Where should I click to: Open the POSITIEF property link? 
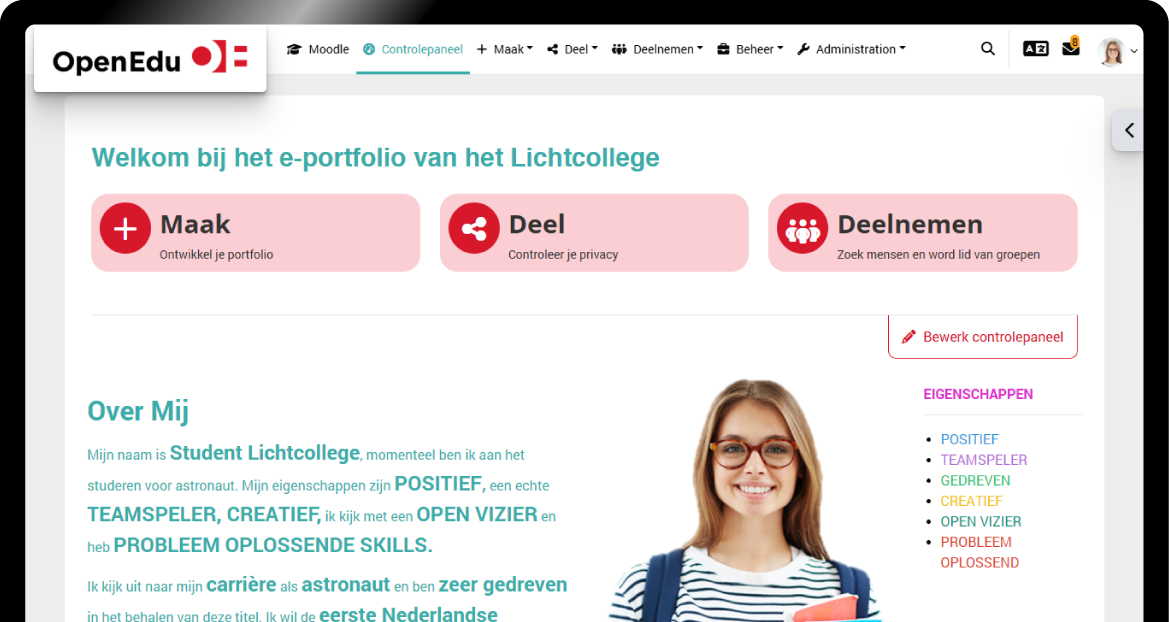(969, 439)
